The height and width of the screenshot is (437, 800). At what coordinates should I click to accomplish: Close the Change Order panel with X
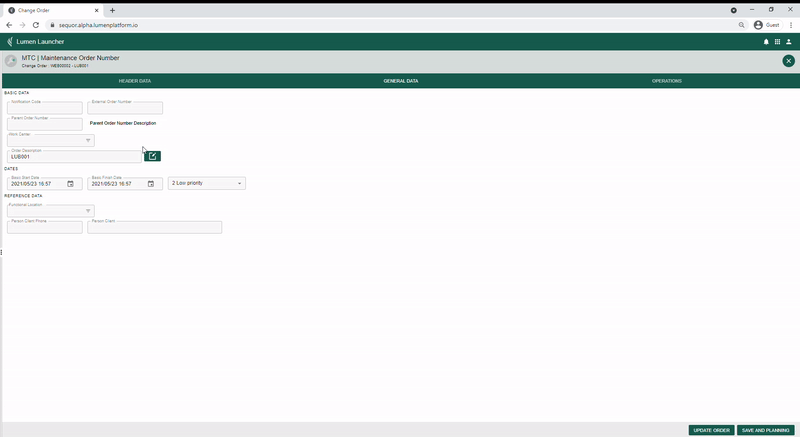[788, 61]
